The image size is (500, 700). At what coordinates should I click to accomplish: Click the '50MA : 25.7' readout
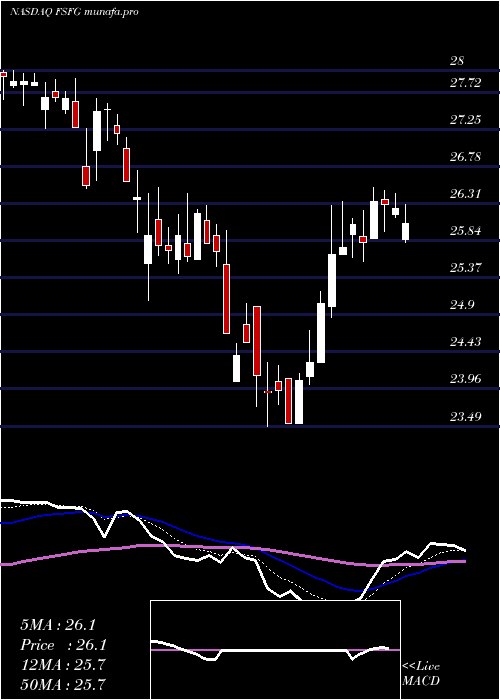point(63,685)
